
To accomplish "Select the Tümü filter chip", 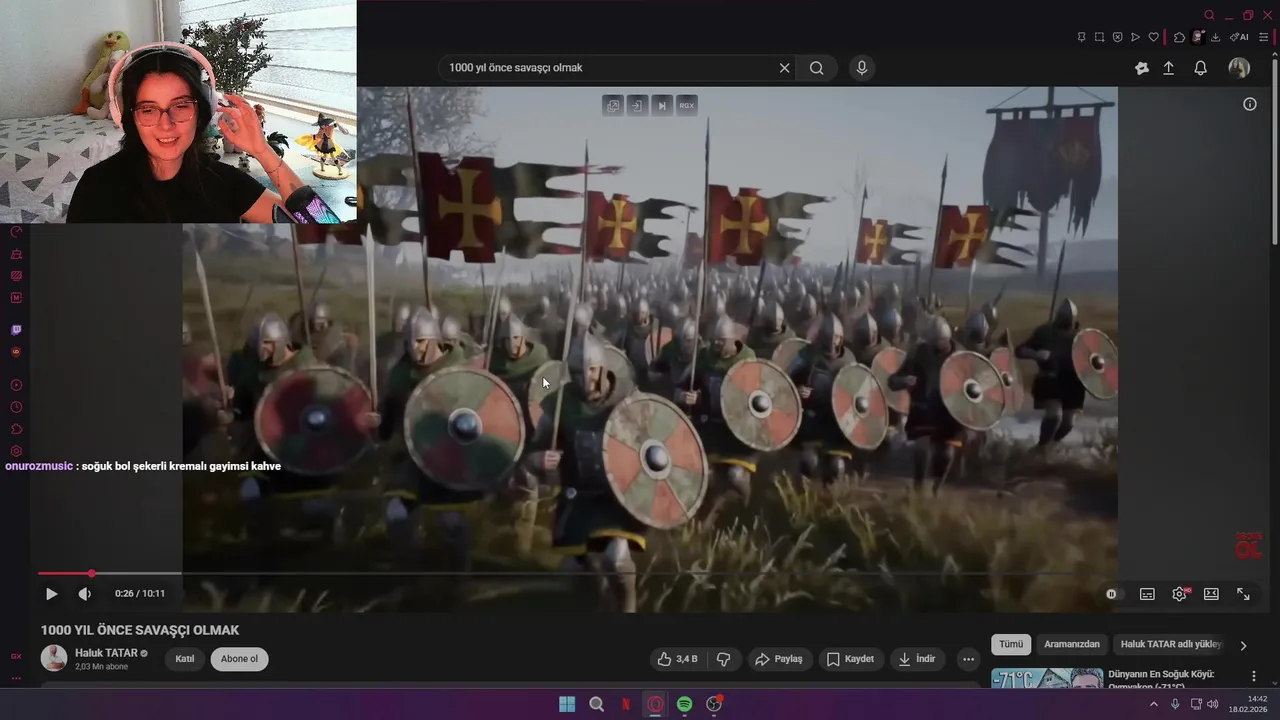I will (x=1011, y=645).
